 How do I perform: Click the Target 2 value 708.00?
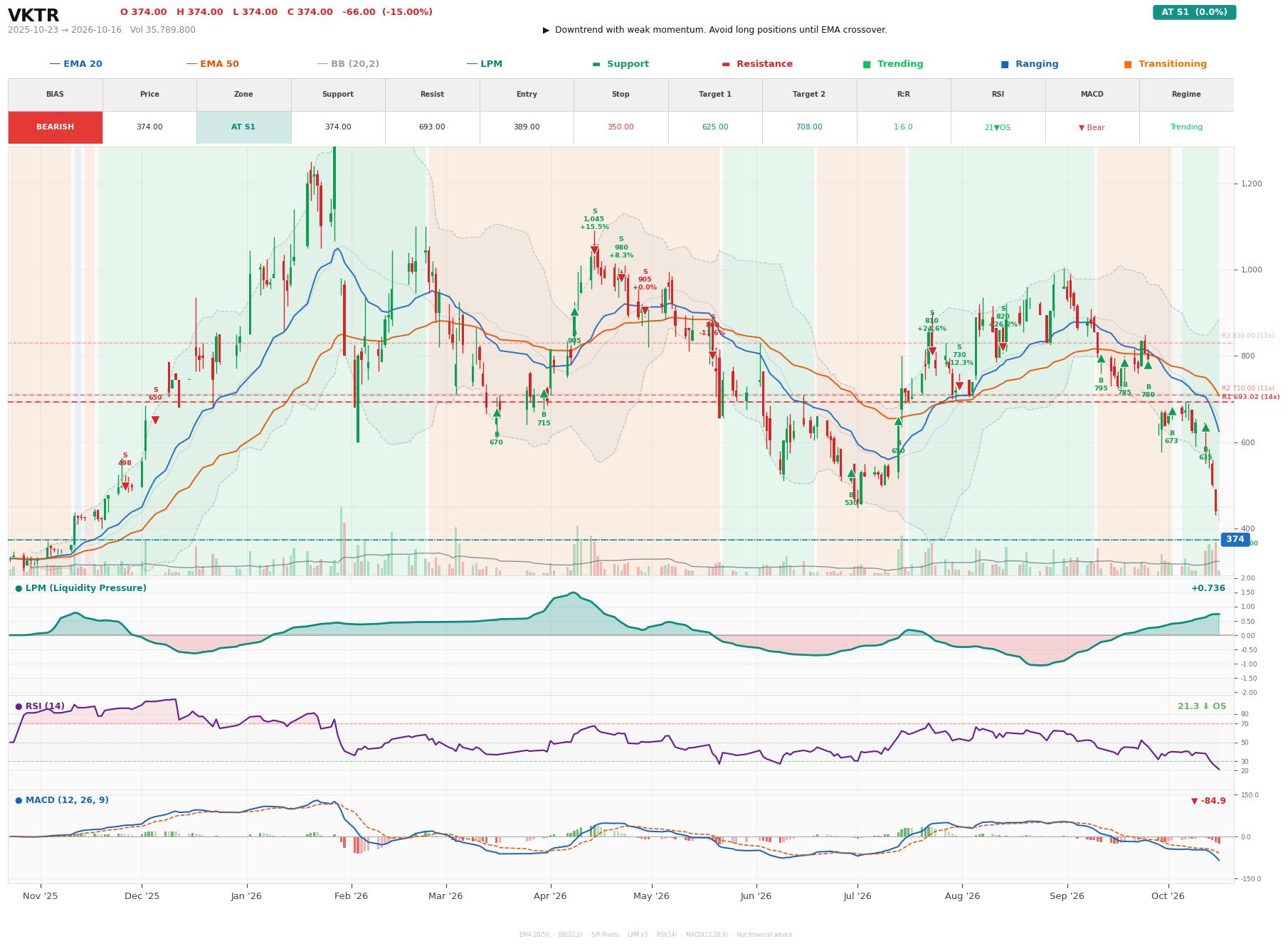pos(809,127)
